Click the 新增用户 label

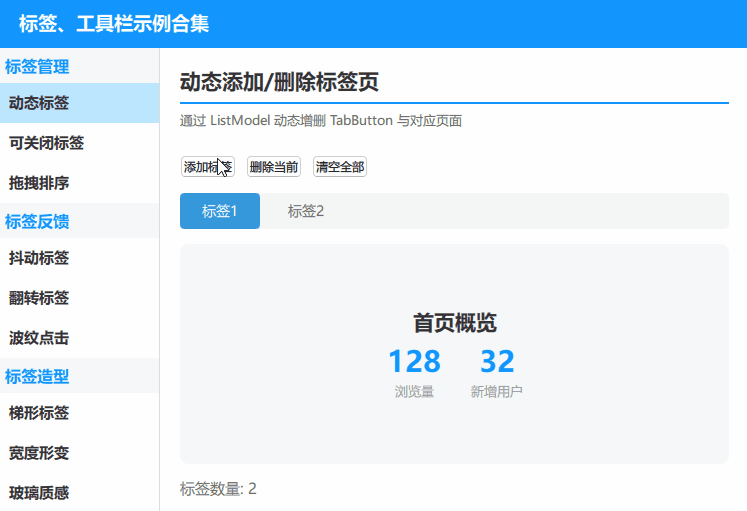(x=497, y=391)
